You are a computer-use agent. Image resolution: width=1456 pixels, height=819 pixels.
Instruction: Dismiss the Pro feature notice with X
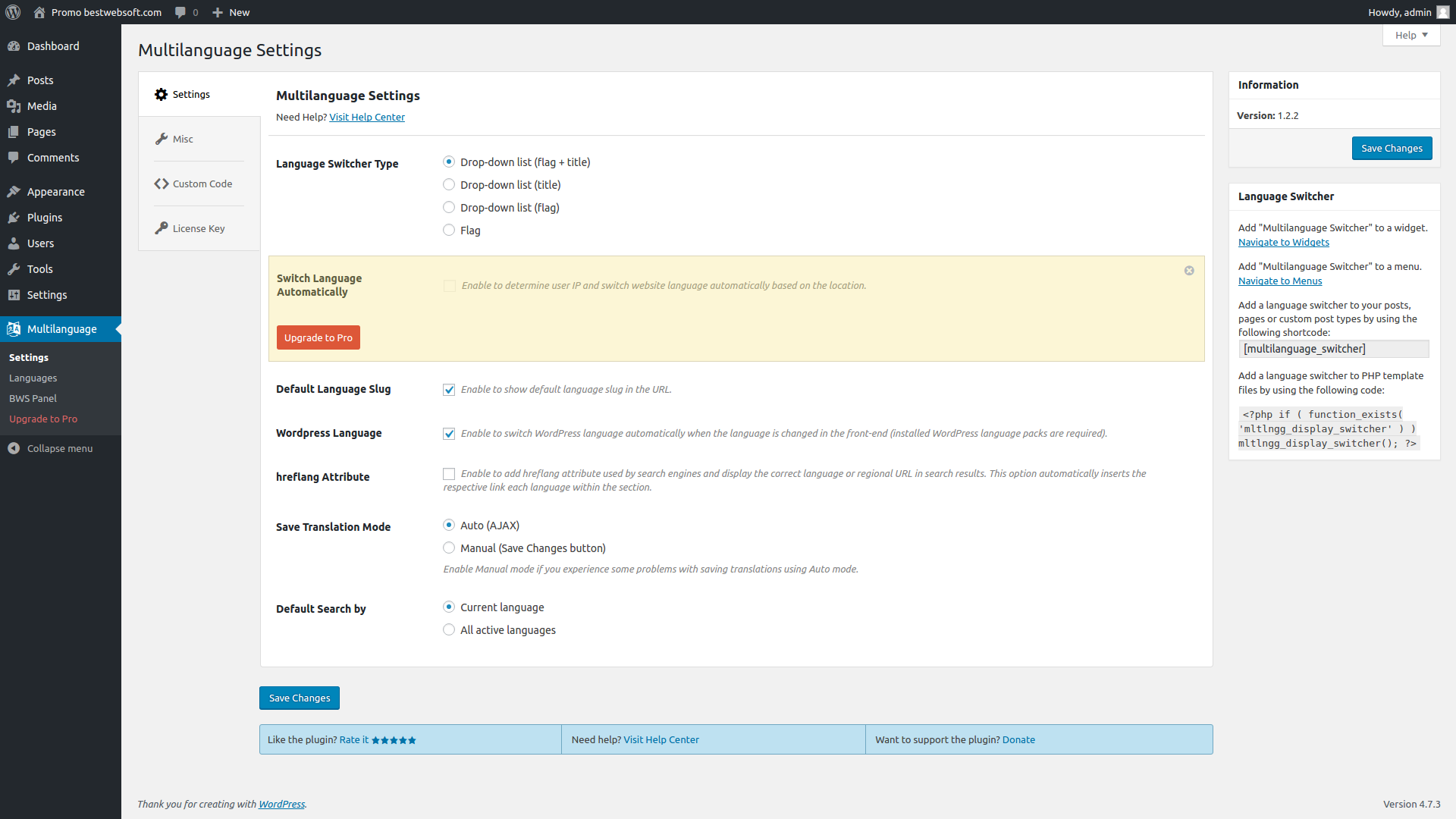click(1189, 271)
